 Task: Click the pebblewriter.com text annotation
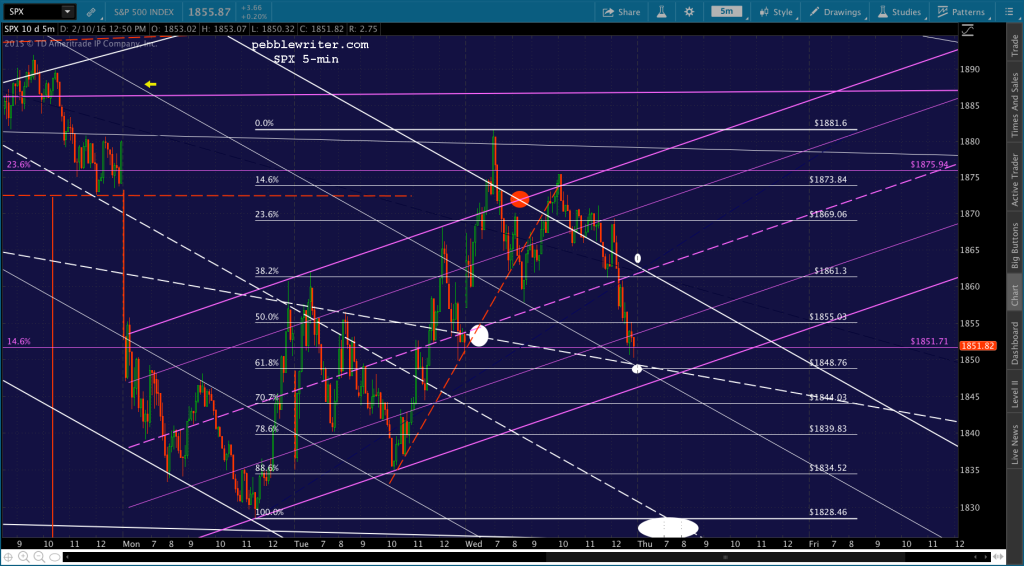(x=310, y=45)
